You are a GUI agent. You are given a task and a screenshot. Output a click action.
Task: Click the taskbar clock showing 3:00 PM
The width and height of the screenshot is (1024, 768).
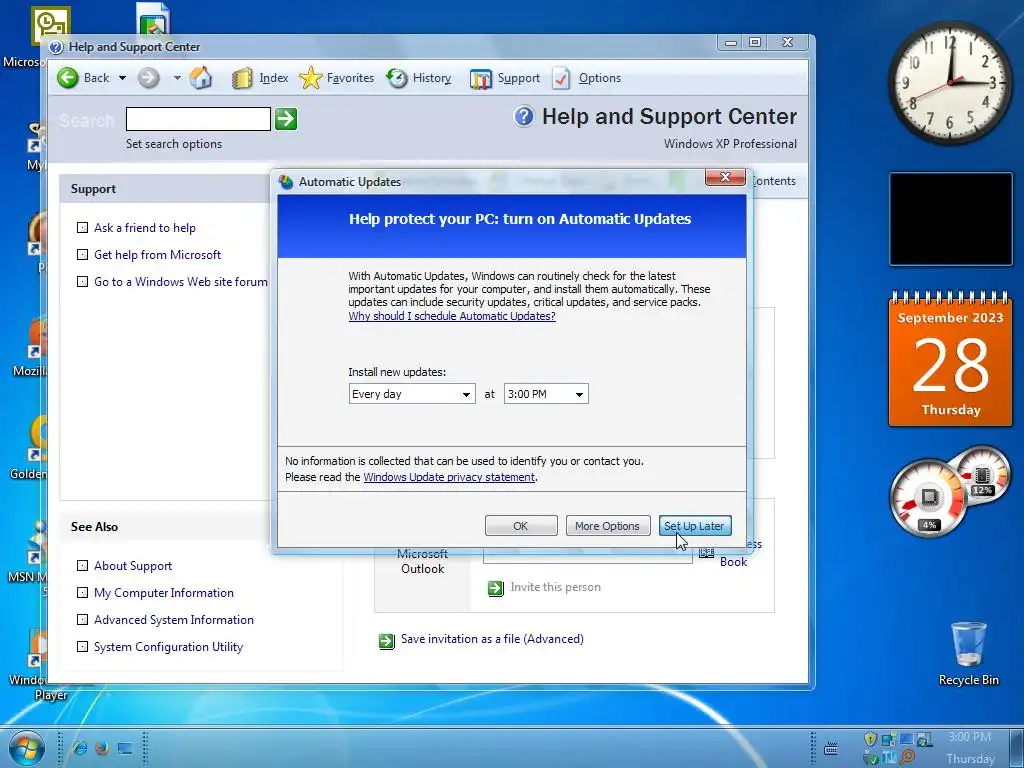point(970,737)
